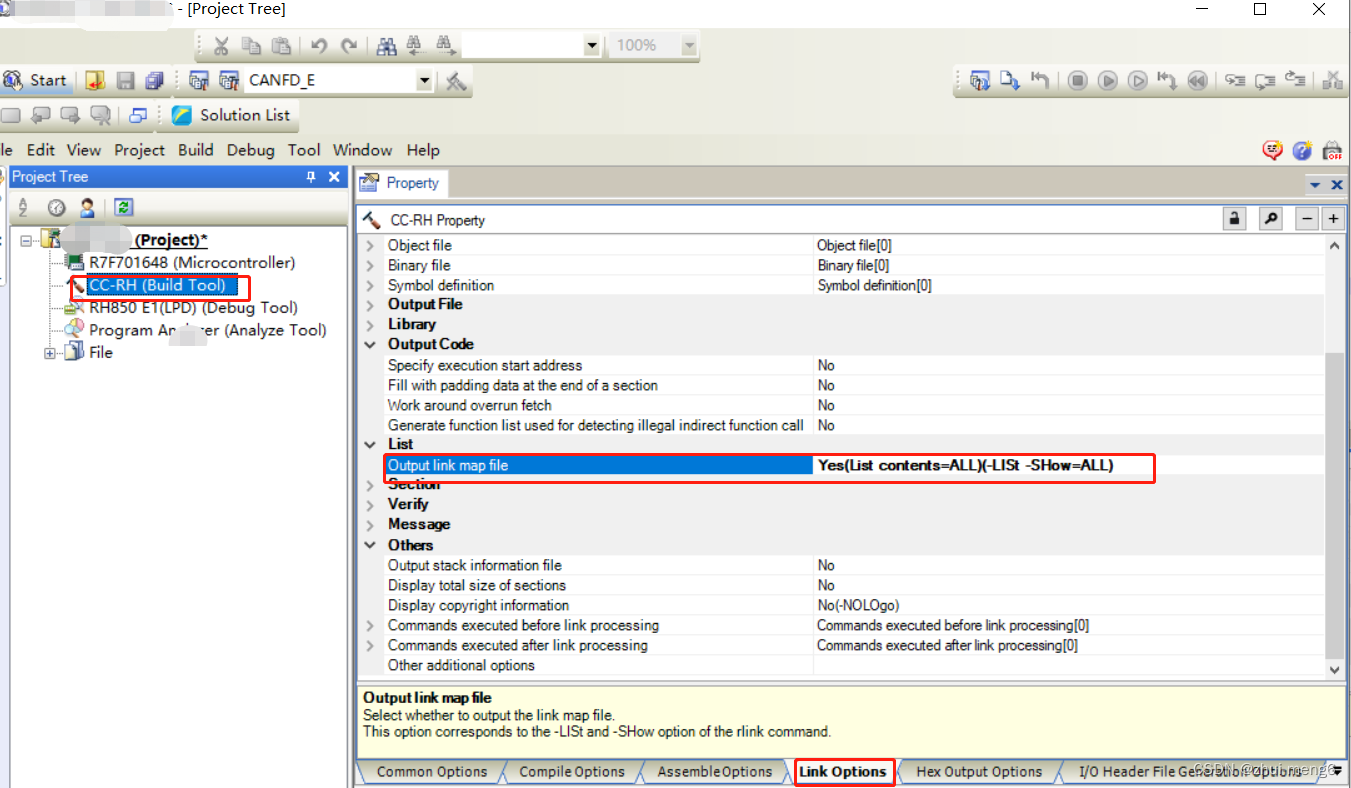Switch to Compile Options tab
This screenshot has width=1351, height=788.
572,772
